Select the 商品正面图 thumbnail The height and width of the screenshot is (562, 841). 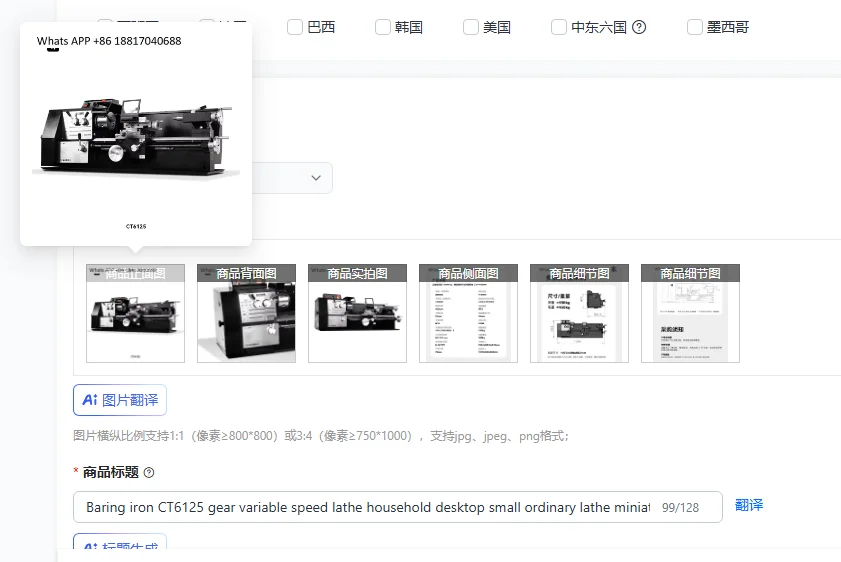[136, 313]
